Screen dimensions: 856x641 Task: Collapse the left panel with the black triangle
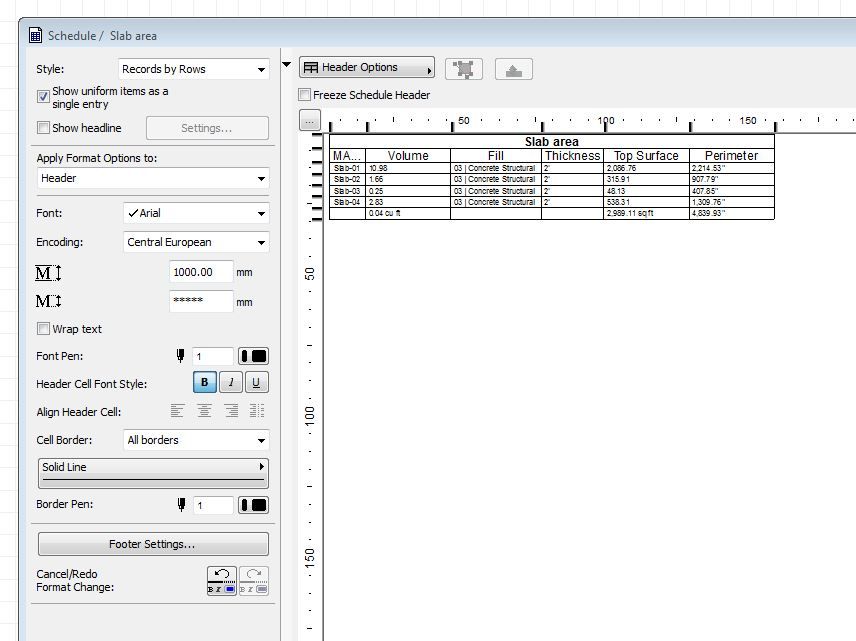pyautogui.click(x=287, y=65)
